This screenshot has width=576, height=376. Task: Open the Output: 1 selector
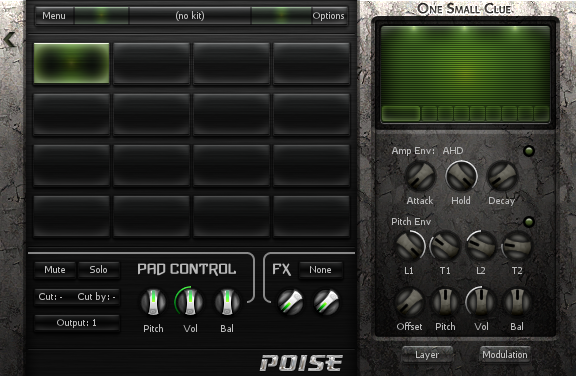76,323
